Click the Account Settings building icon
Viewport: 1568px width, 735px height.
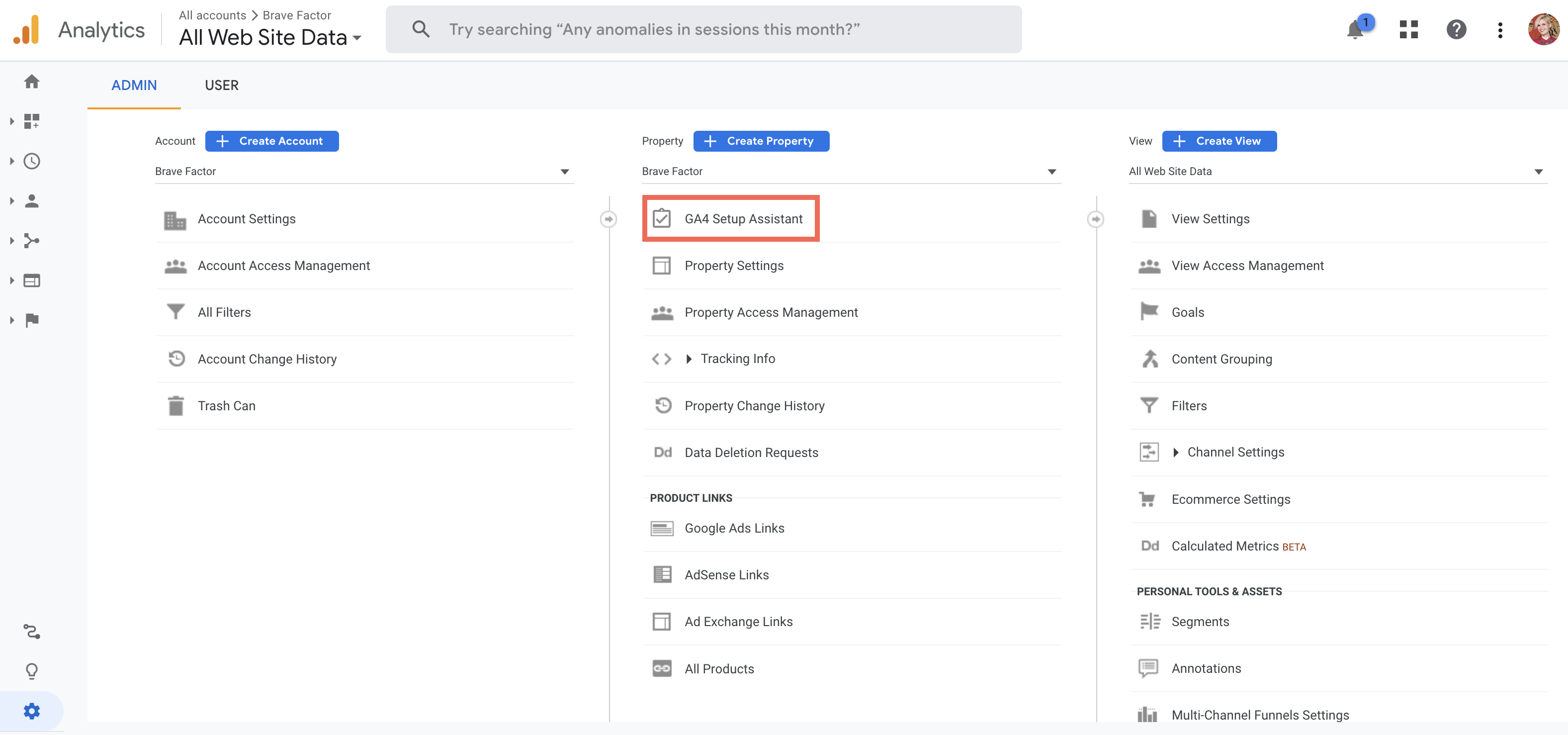(175, 219)
